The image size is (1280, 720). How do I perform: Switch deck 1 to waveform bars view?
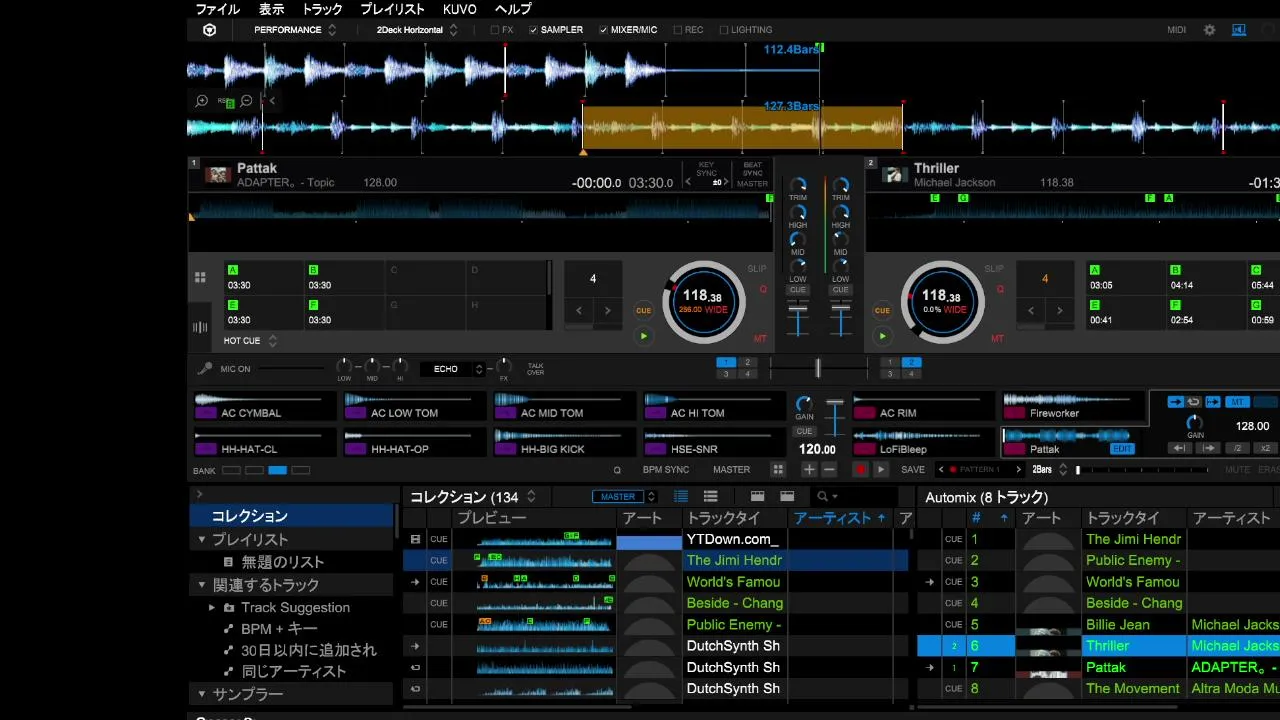(x=200, y=327)
